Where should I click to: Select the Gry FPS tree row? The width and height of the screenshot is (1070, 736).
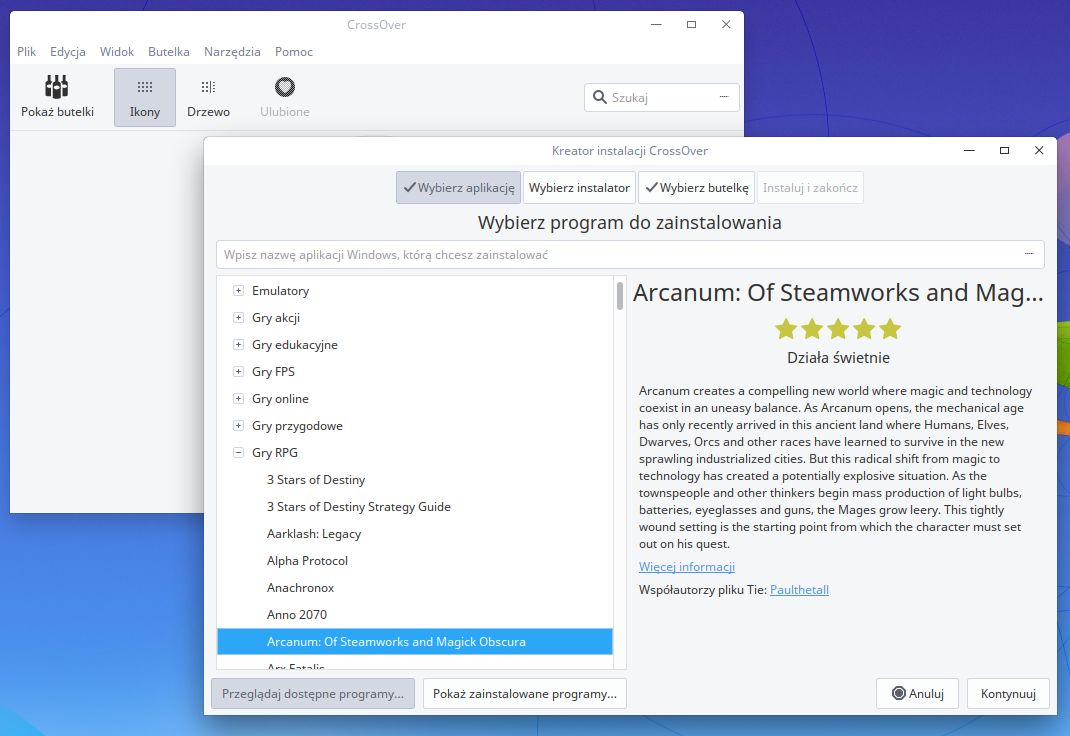coord(415,371)
